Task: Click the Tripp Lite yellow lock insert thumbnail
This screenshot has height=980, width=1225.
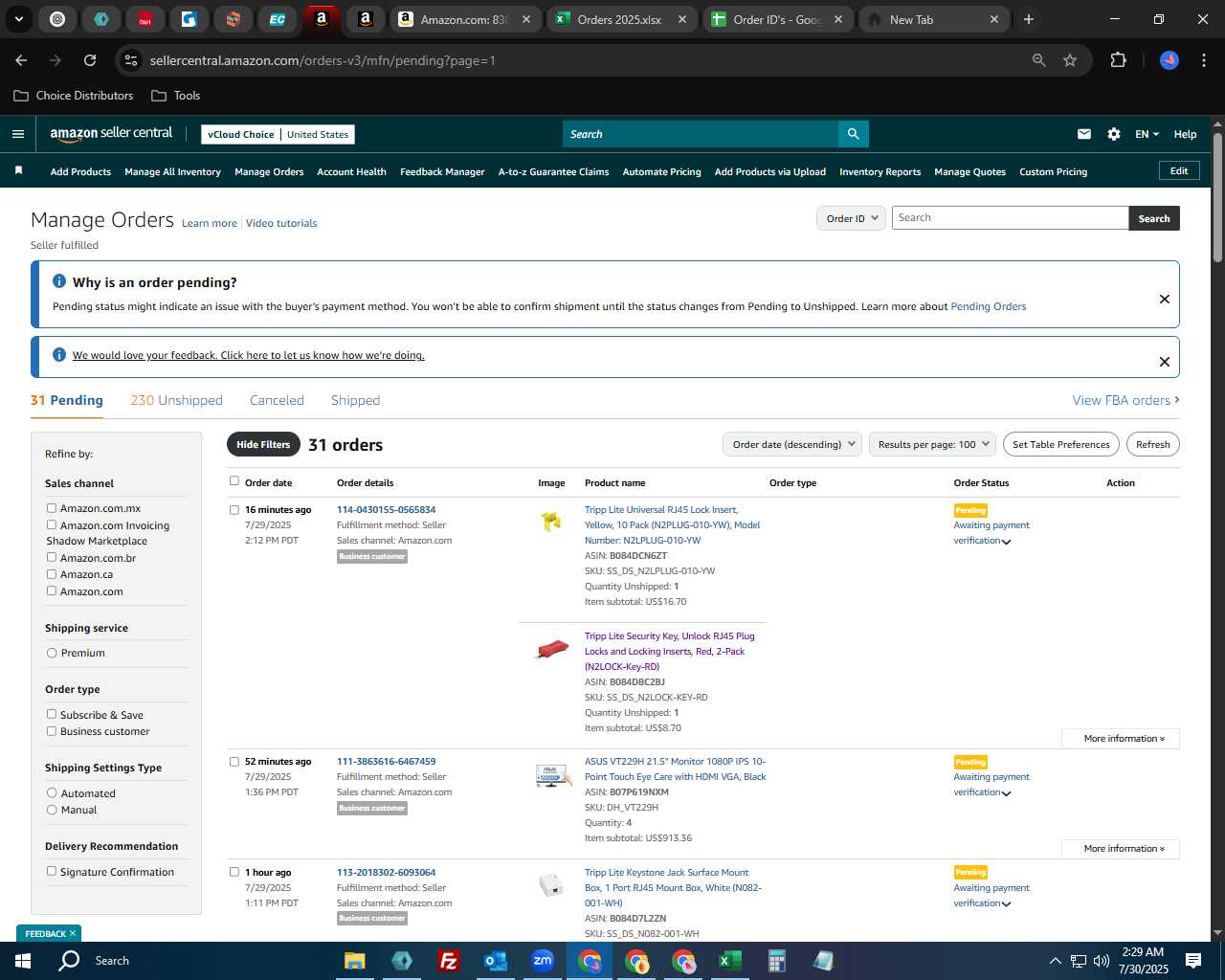Action: tap(551, 522)
